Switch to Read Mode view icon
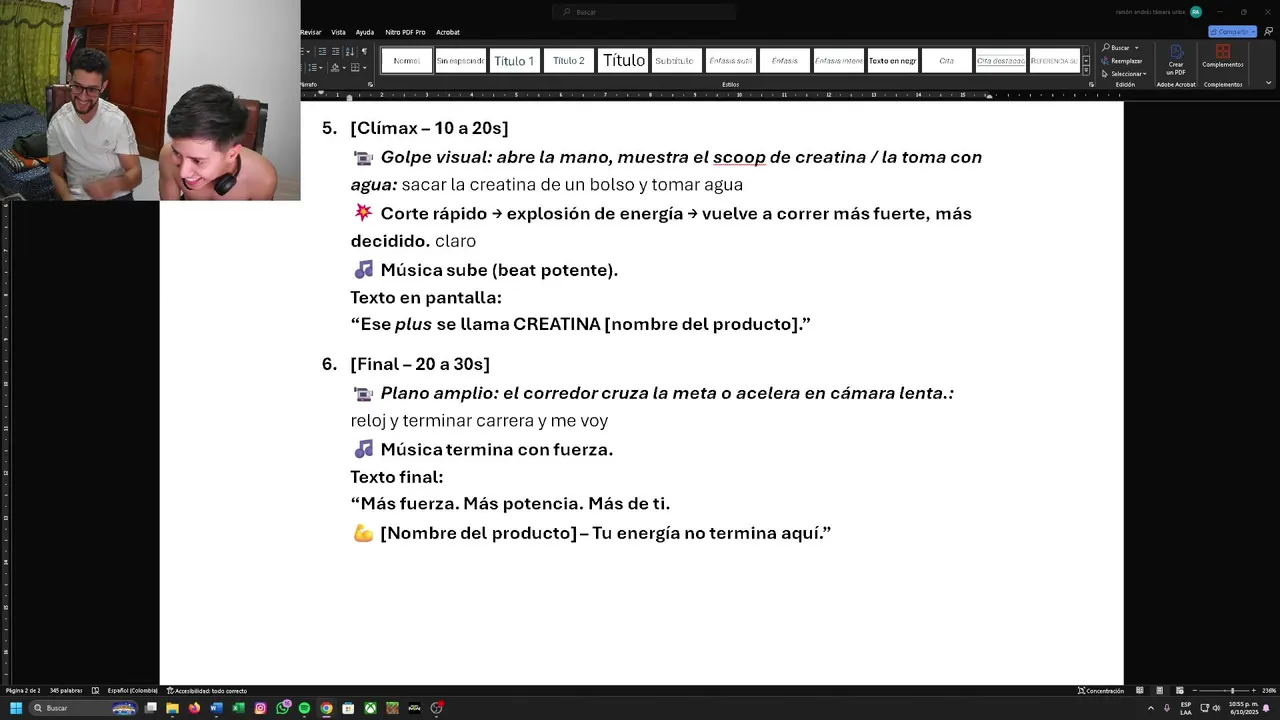 (1139, 691)
